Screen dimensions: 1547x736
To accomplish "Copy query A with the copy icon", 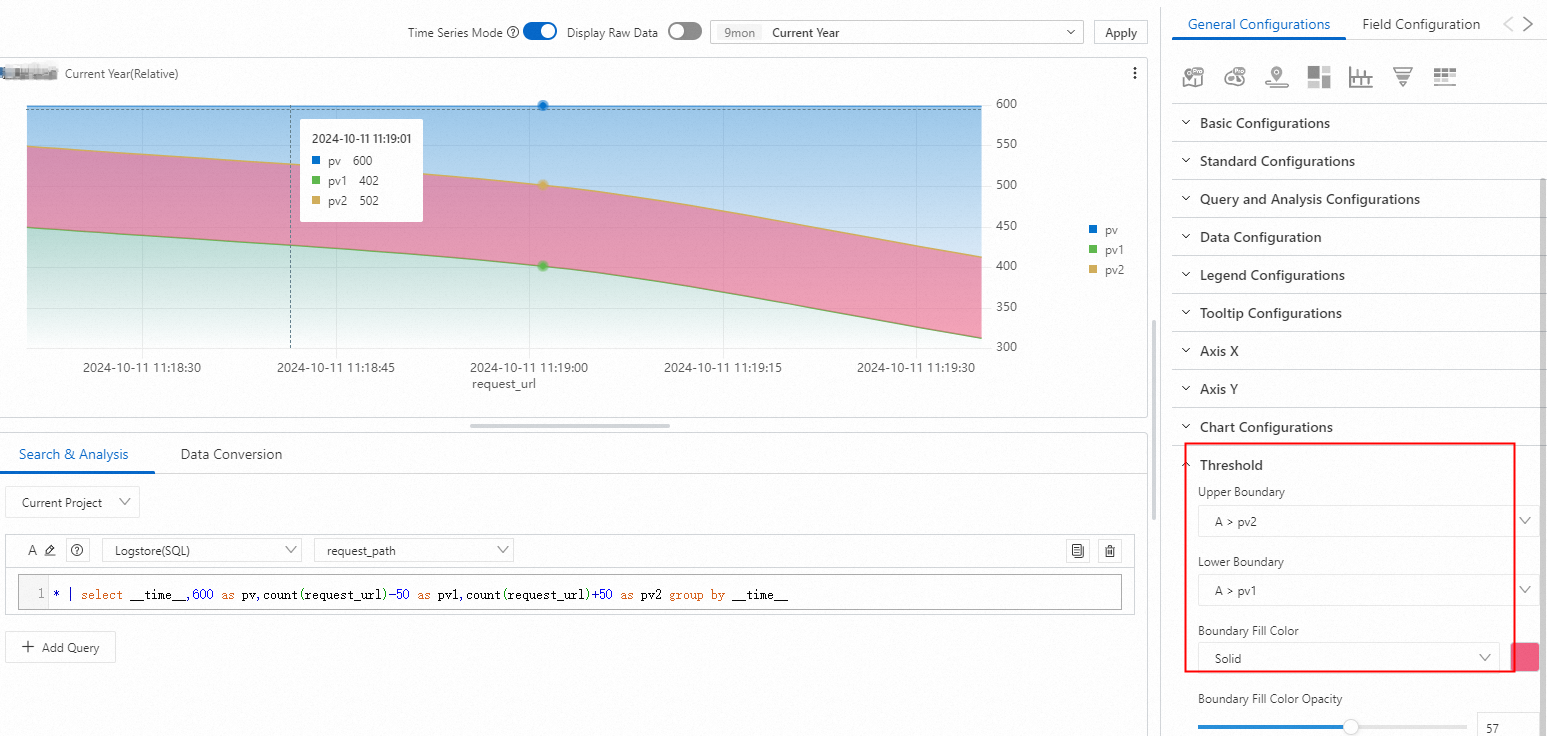I will tap(1077, 550).
